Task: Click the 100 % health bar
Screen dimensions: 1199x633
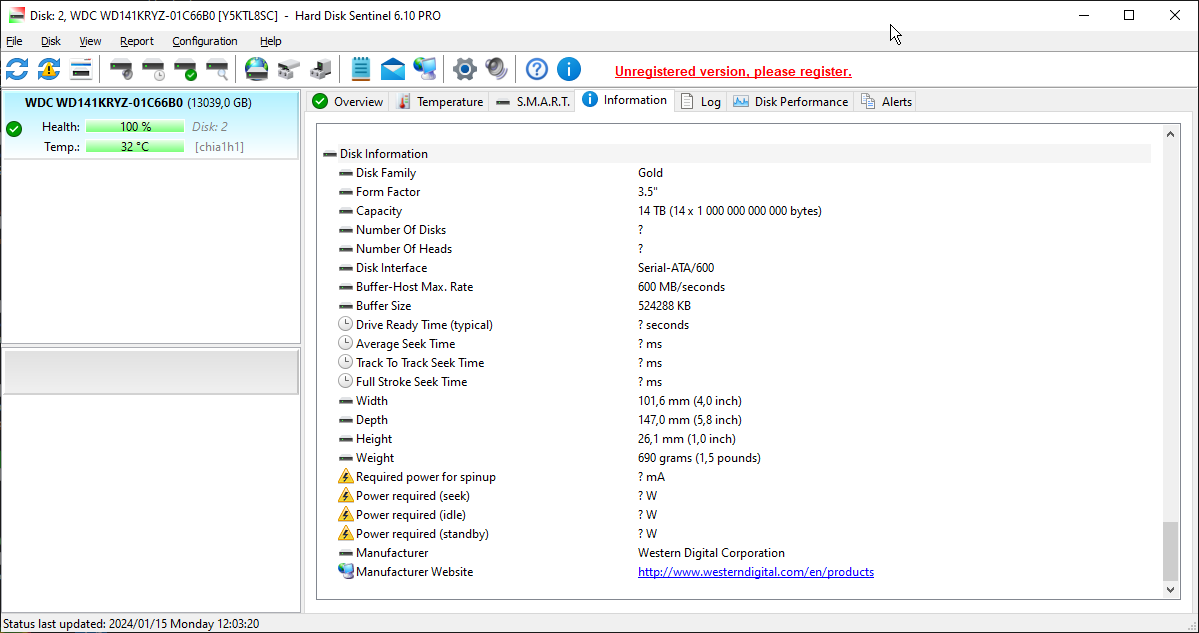Action: click(x=135, y=127)
